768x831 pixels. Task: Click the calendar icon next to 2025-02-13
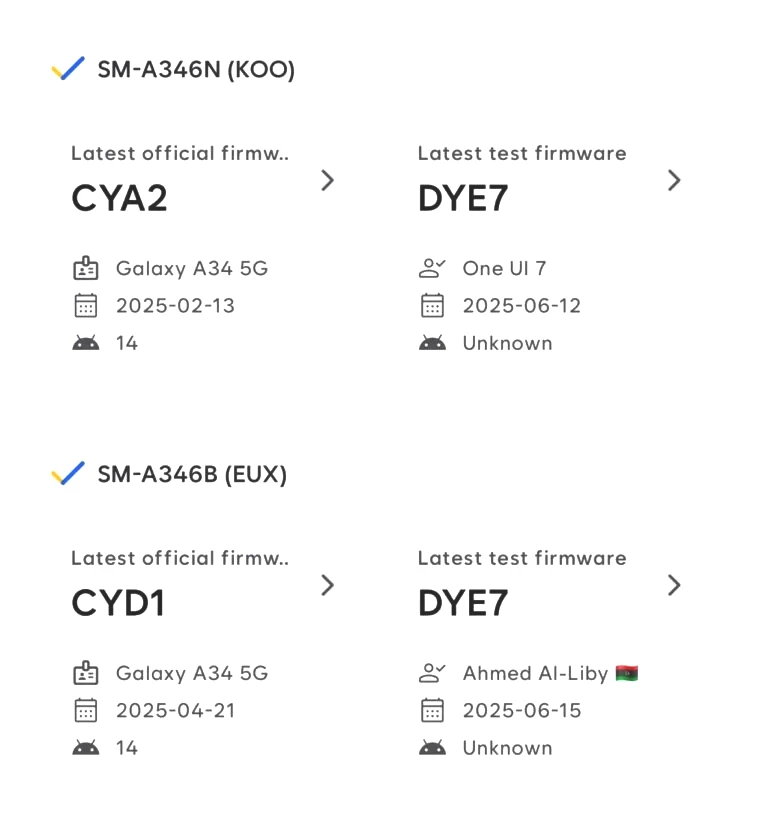tap(85, 305)
